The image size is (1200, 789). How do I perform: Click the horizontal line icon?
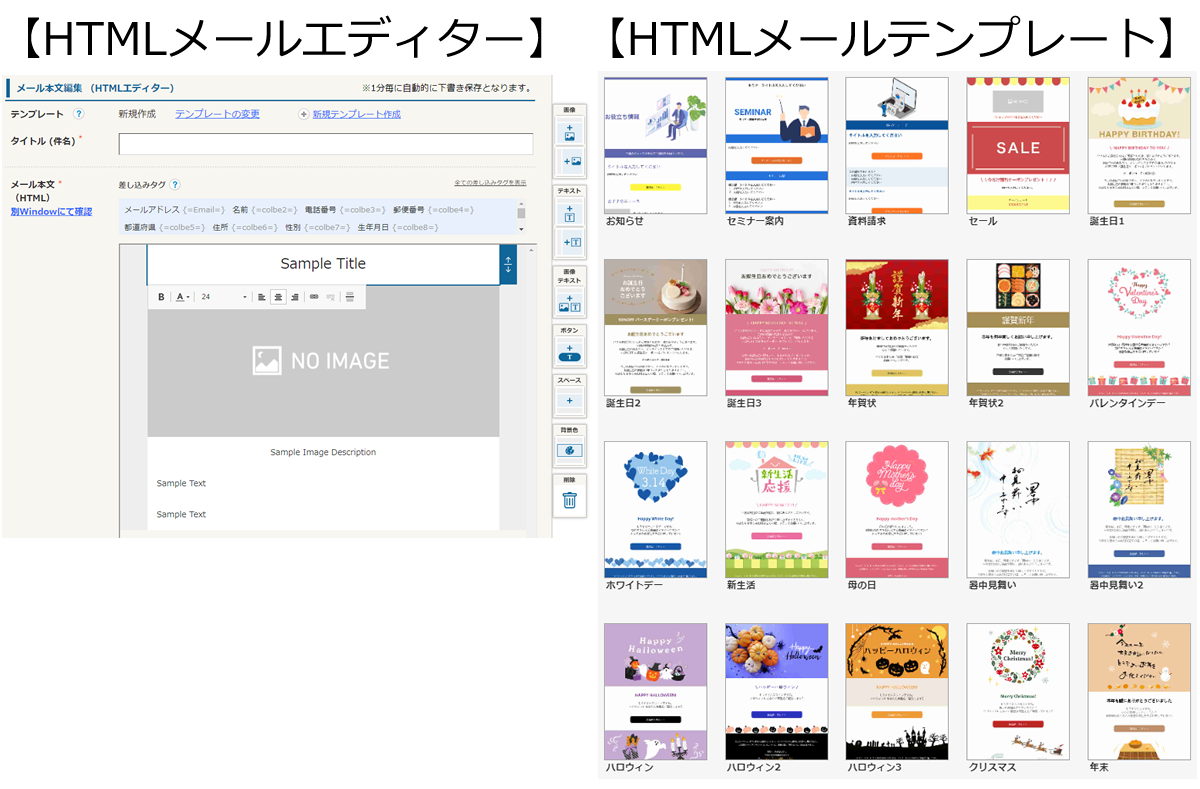(x=349, y=297)
